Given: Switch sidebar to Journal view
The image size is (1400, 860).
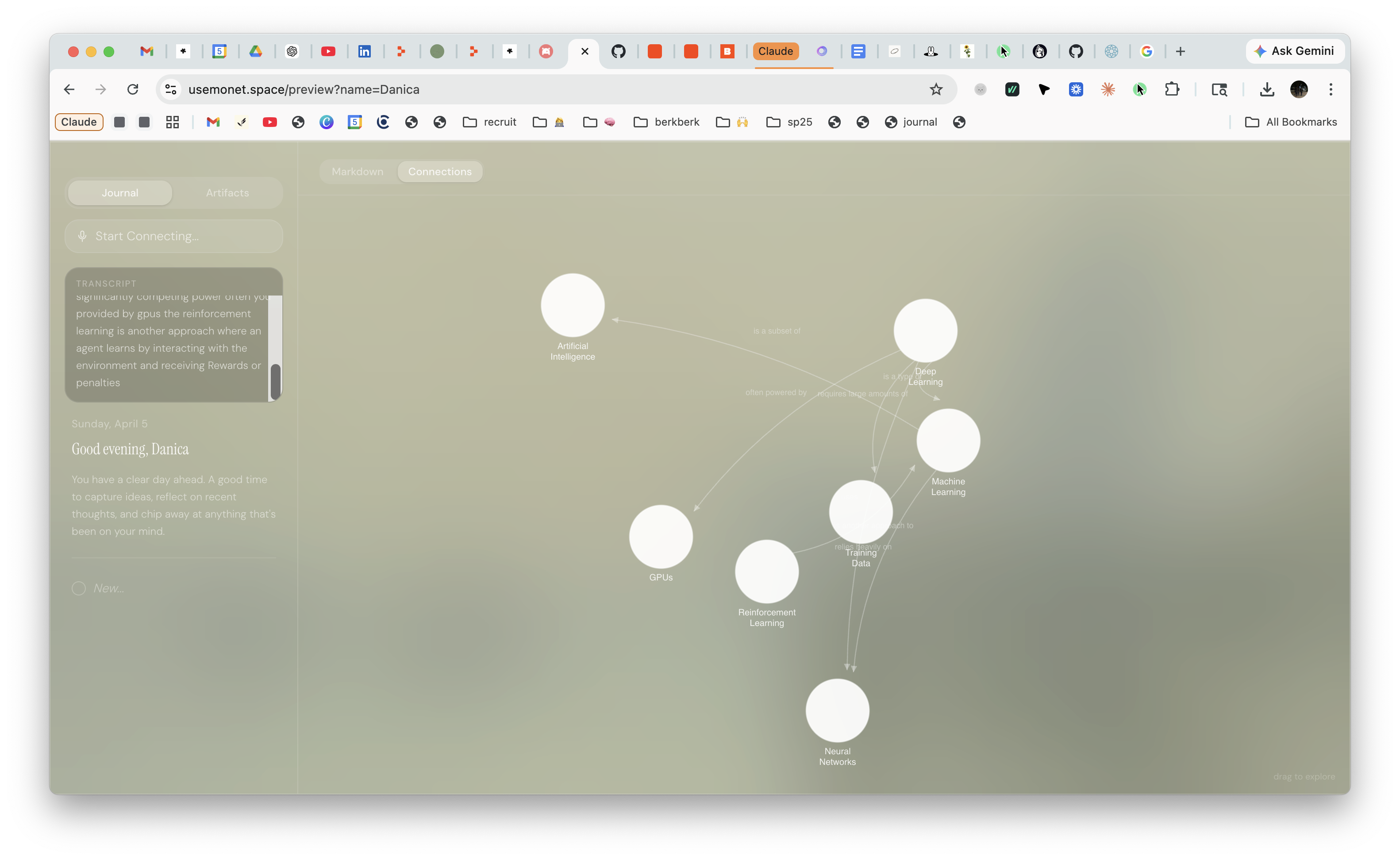Looking at the screenshot, I should coord(120,193).
